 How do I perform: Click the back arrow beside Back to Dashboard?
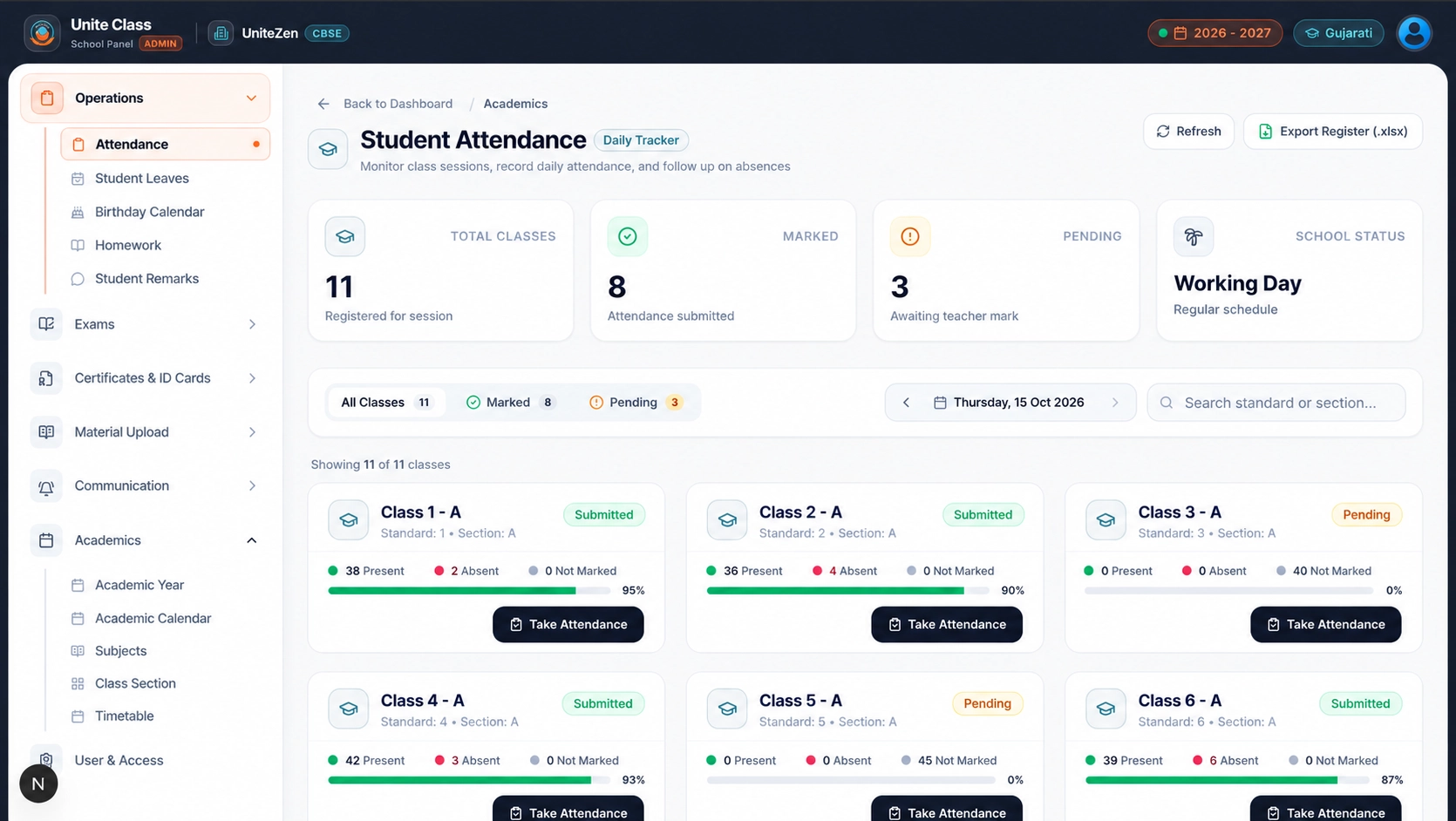[x=323, y=104]
